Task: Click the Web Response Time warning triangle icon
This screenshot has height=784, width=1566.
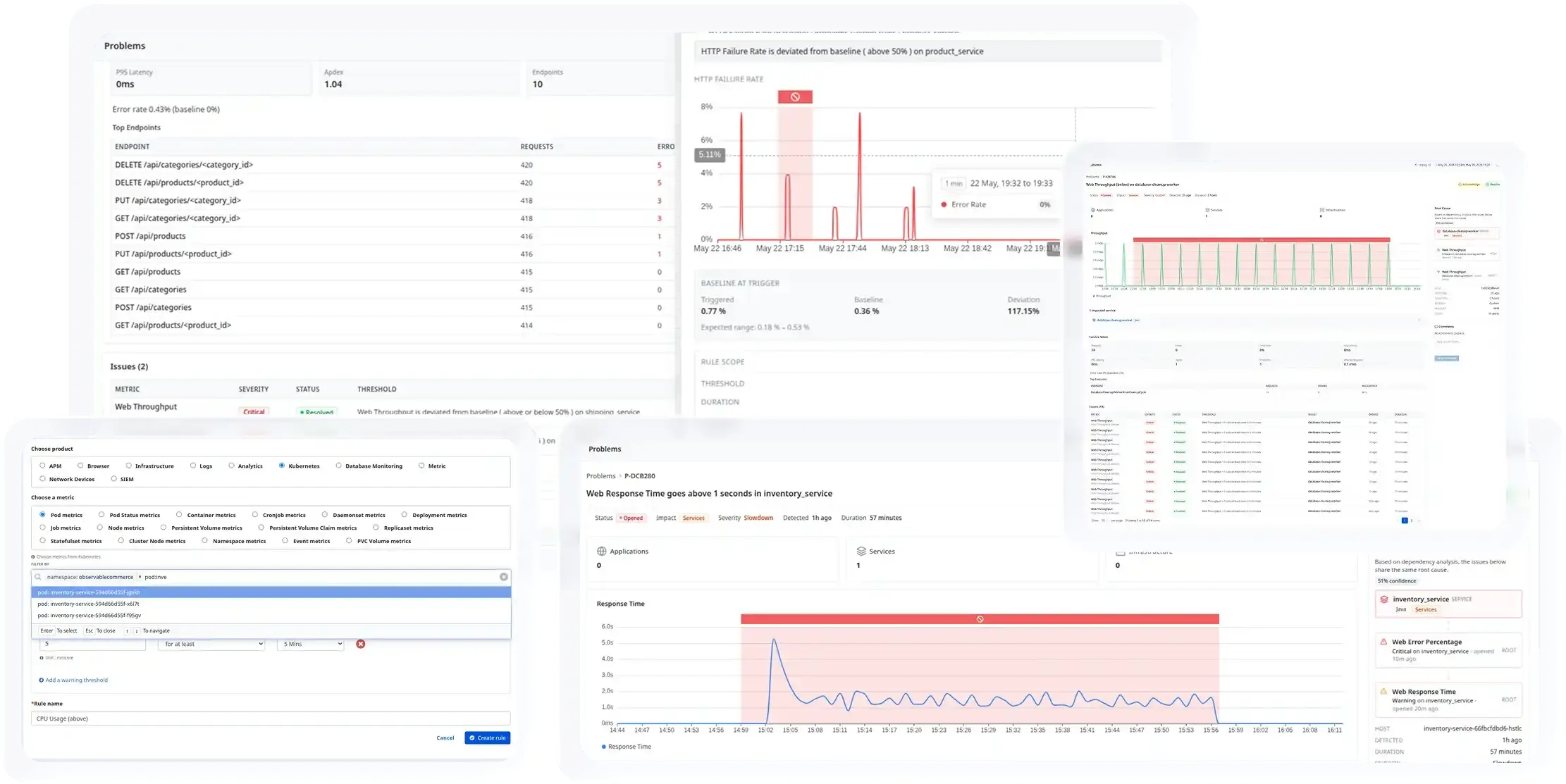Action: click(x=1383, y=692)
